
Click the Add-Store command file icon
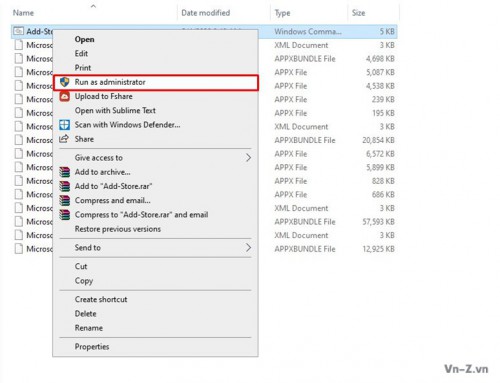[x=19, y=31]
